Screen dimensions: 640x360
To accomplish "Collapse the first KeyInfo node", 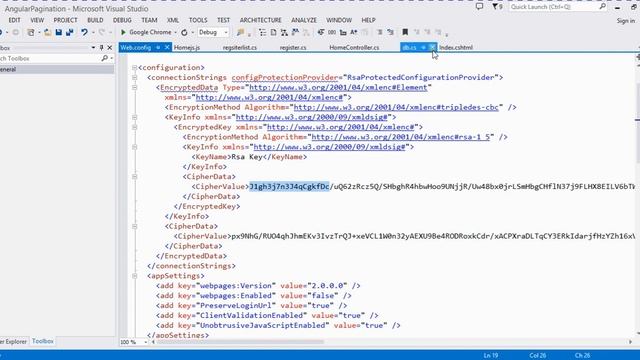I will coord(134,117).
